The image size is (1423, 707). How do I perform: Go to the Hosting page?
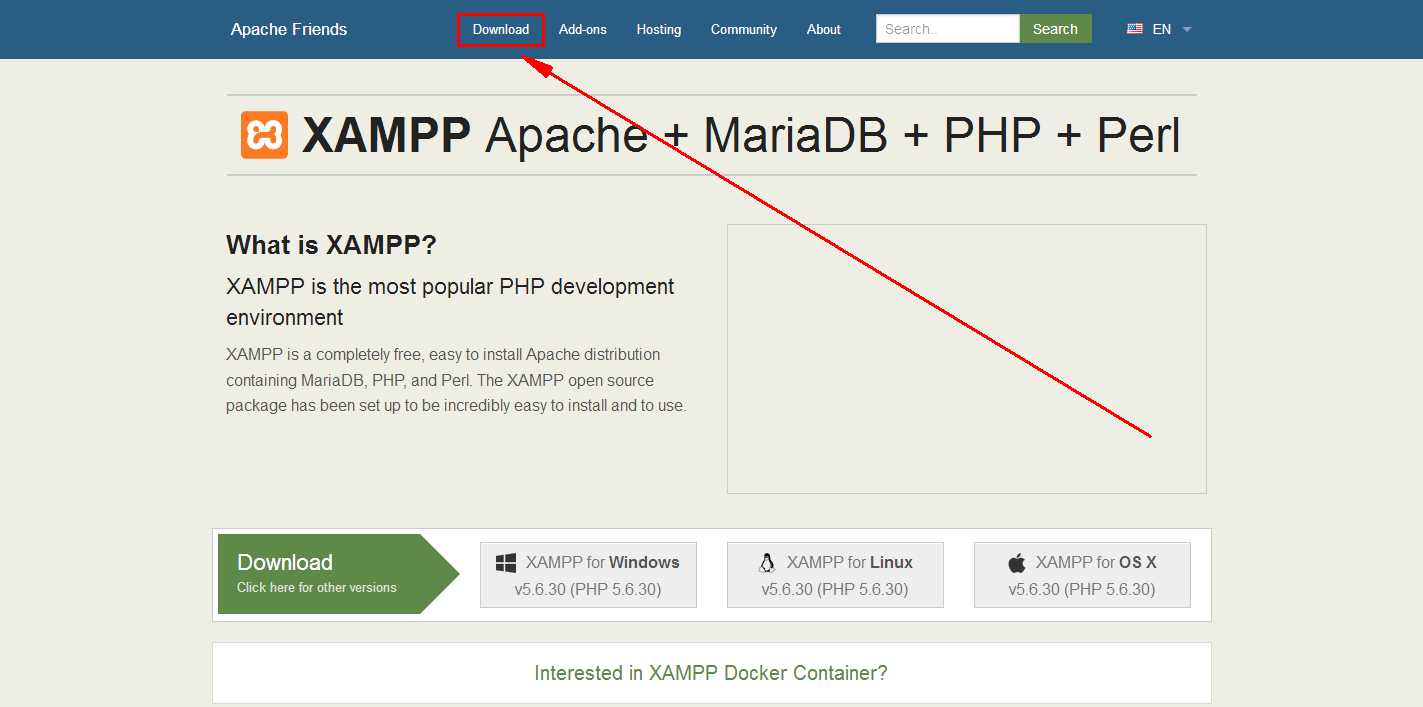pos(659,30)
